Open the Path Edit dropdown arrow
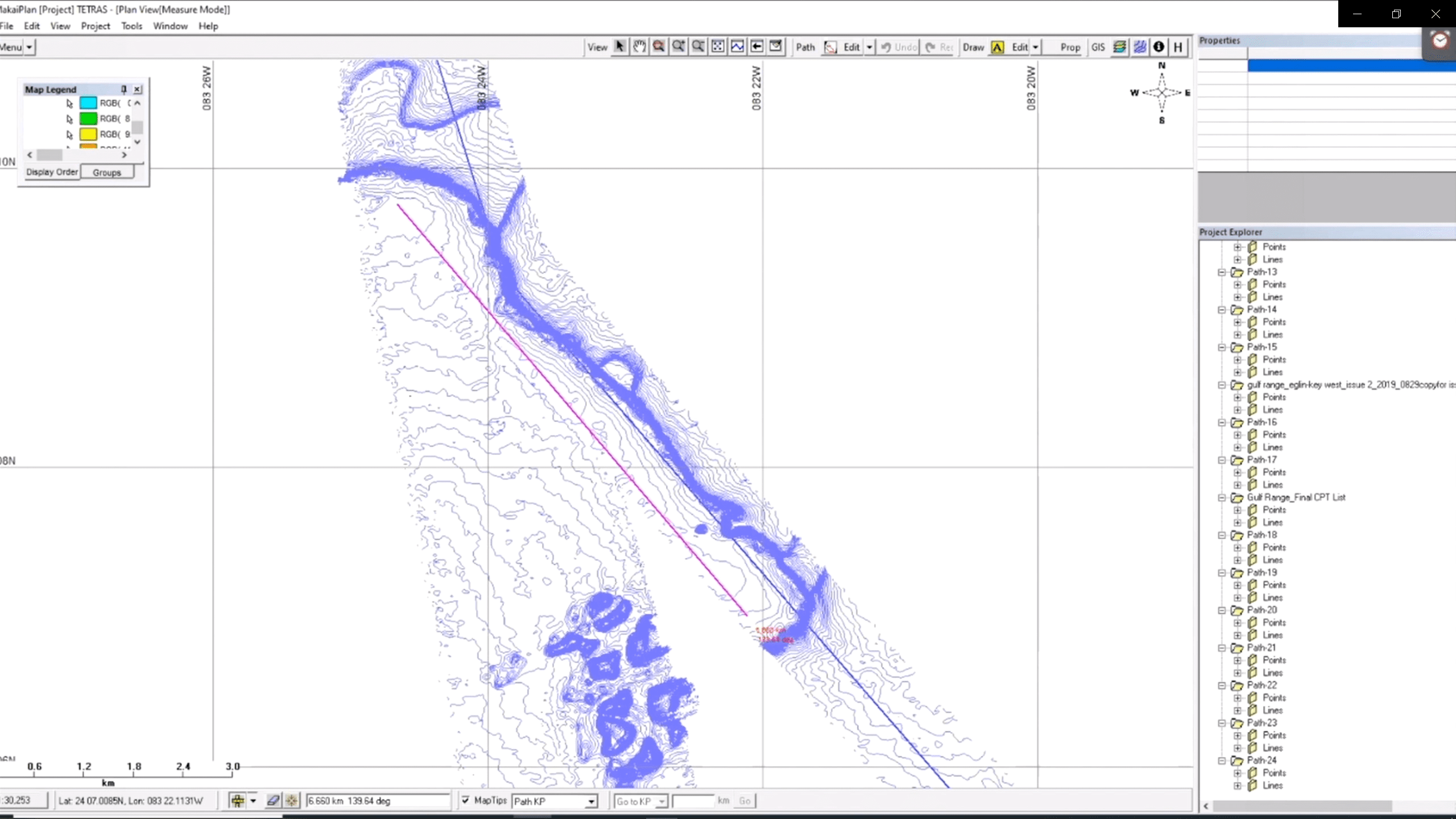 coord(869,47)
